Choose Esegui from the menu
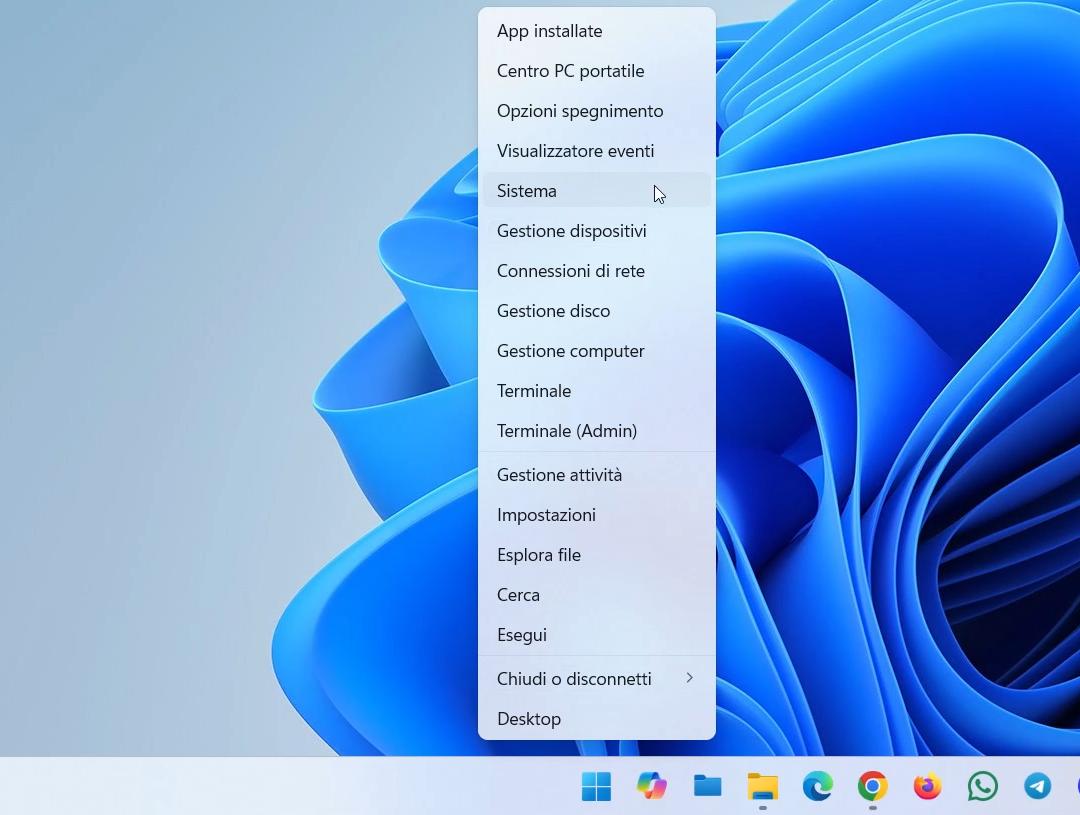This screenshot has height=815, width=1080. 521,635
